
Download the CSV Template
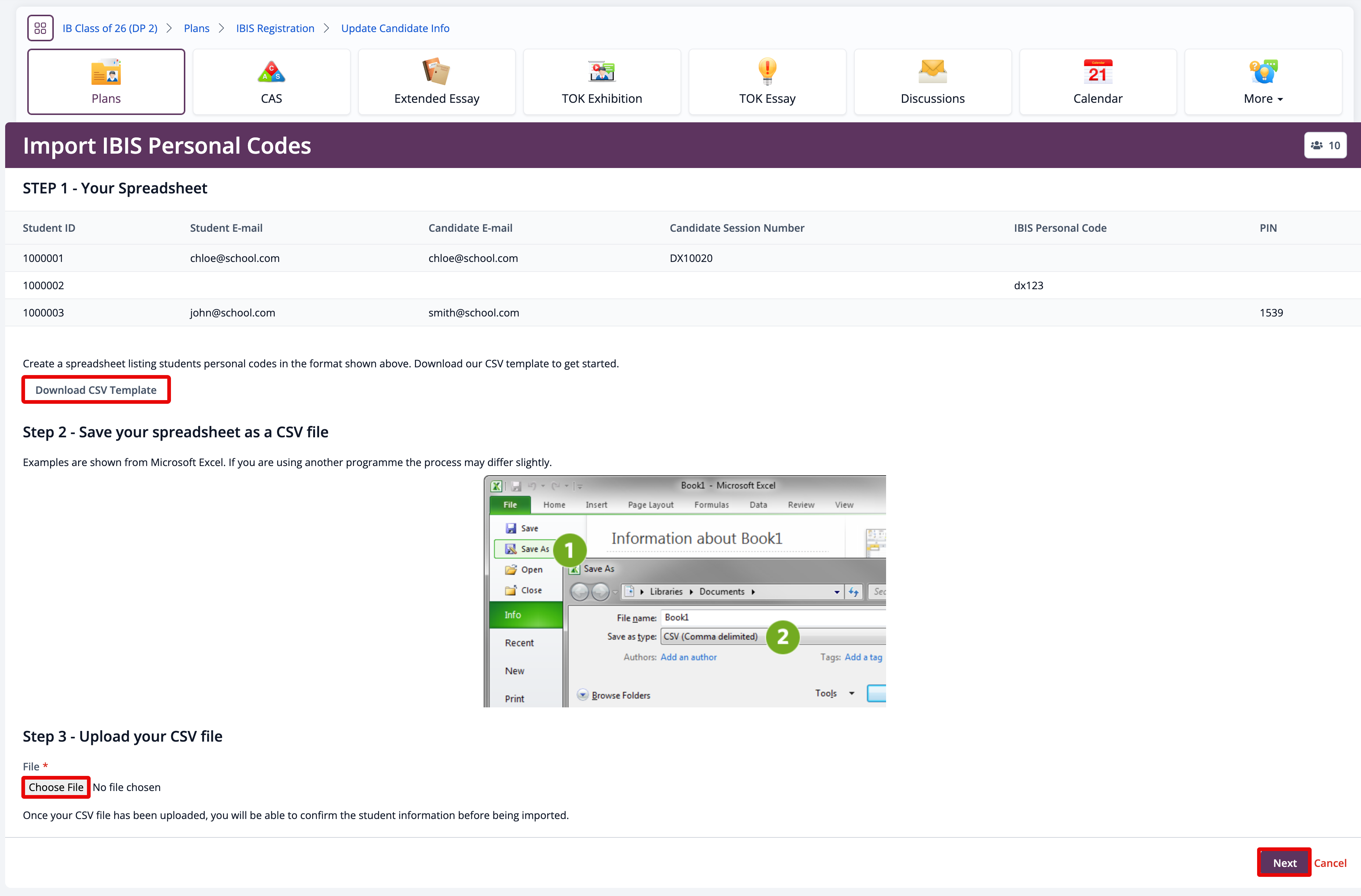[96, 389]
